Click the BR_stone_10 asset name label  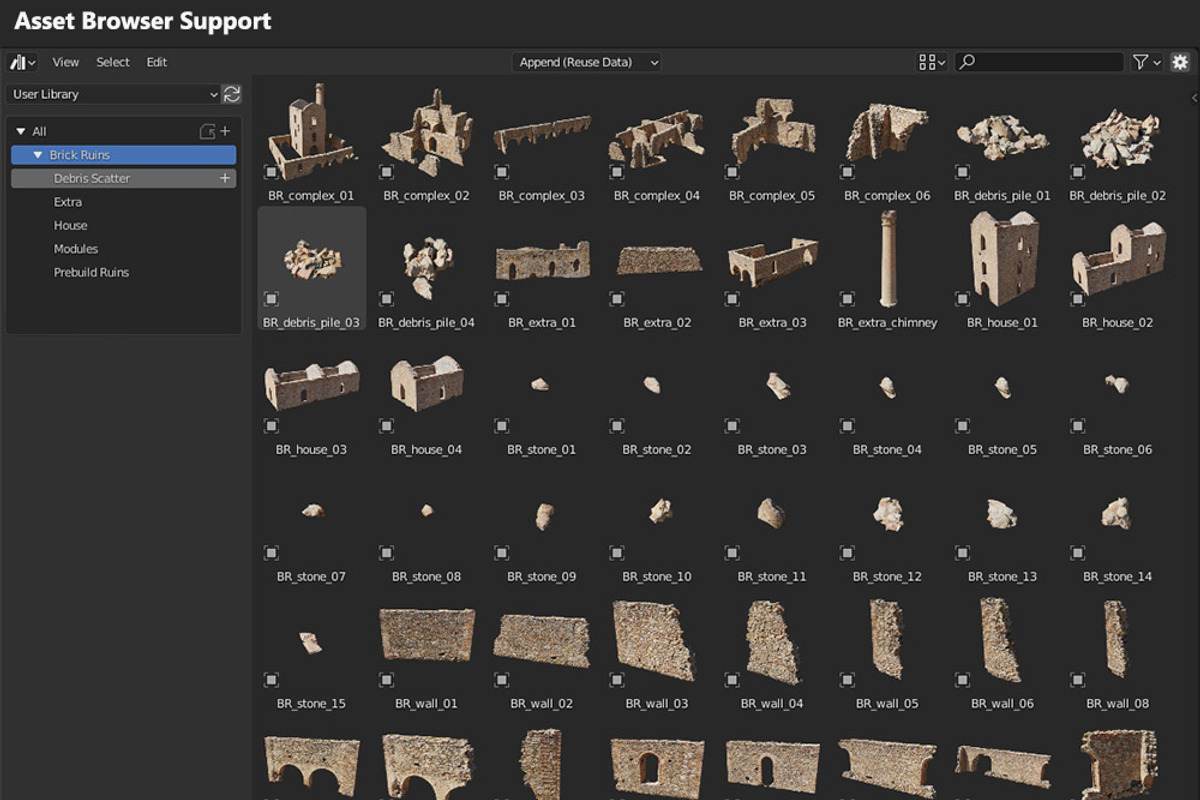(657, 577)
